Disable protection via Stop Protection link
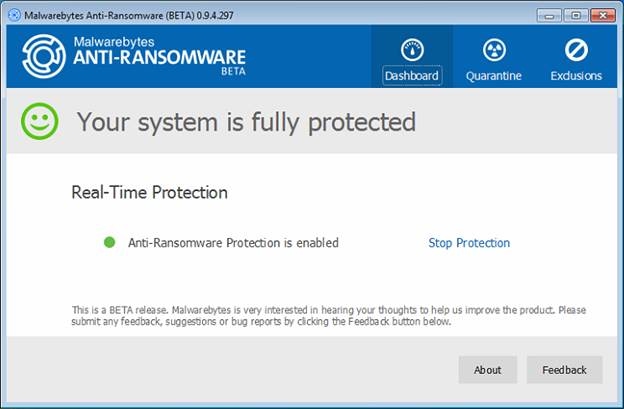This screenshot has width=624, height=409. (469, 243)
